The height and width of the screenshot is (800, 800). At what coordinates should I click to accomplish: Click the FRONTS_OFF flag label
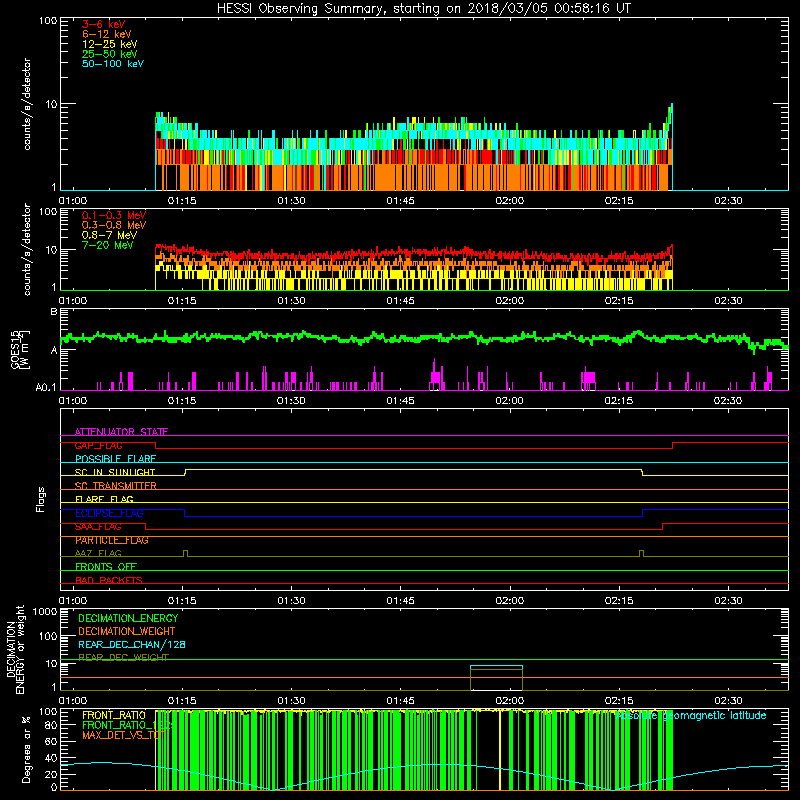click(x=106, y=567)
